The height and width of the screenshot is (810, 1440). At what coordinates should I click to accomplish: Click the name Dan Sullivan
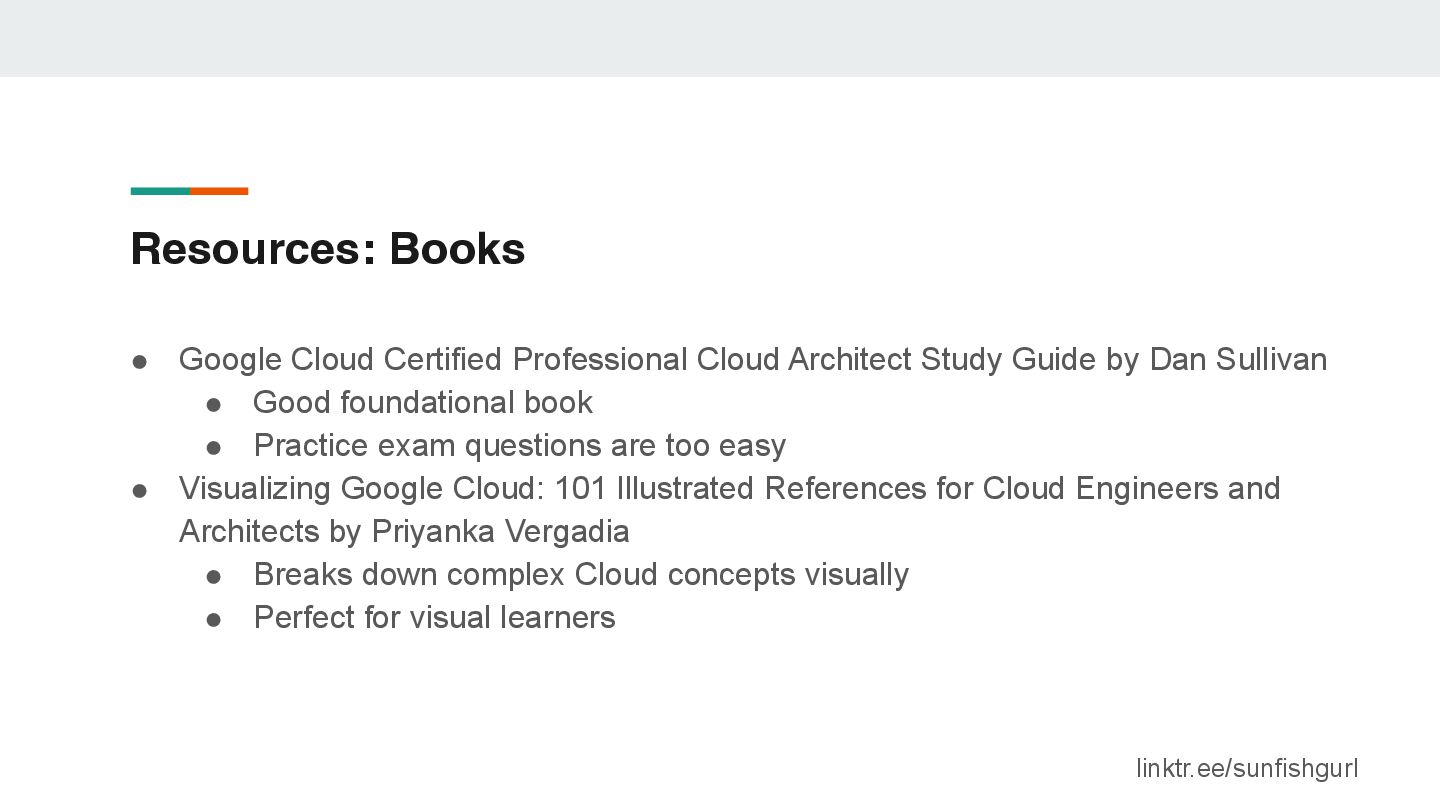coord(1238,359)
